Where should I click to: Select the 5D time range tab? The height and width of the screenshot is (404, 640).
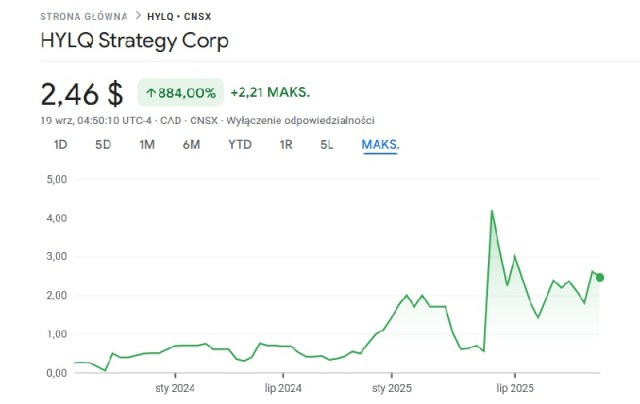[x=103, y=144]
